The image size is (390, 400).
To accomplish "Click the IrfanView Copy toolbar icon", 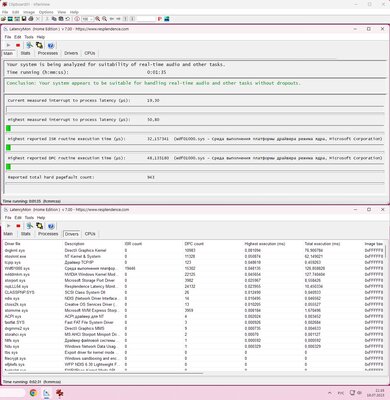I will [54, 19].
